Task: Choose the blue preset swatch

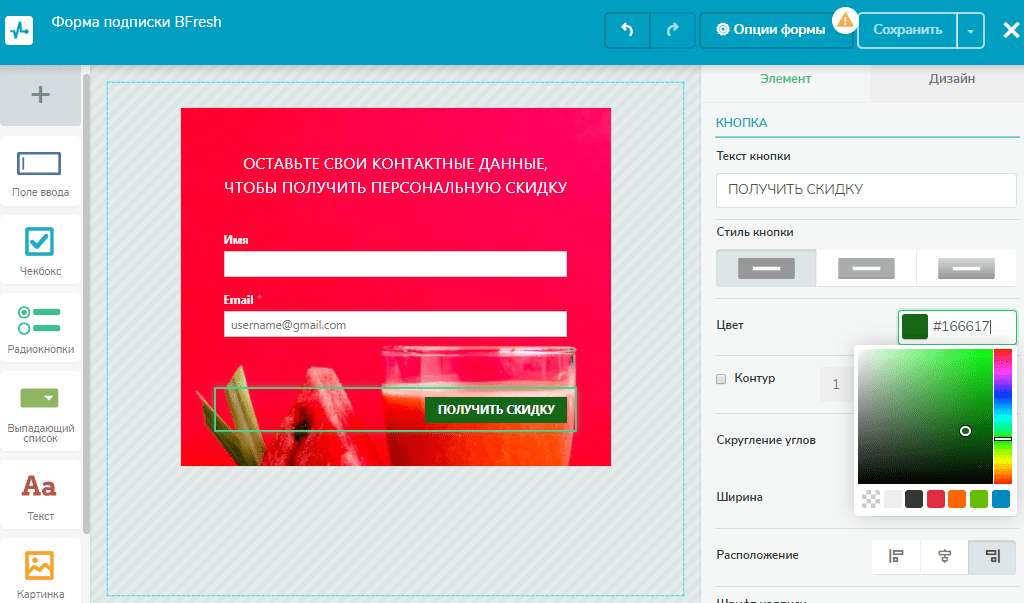Action: 1001,499
